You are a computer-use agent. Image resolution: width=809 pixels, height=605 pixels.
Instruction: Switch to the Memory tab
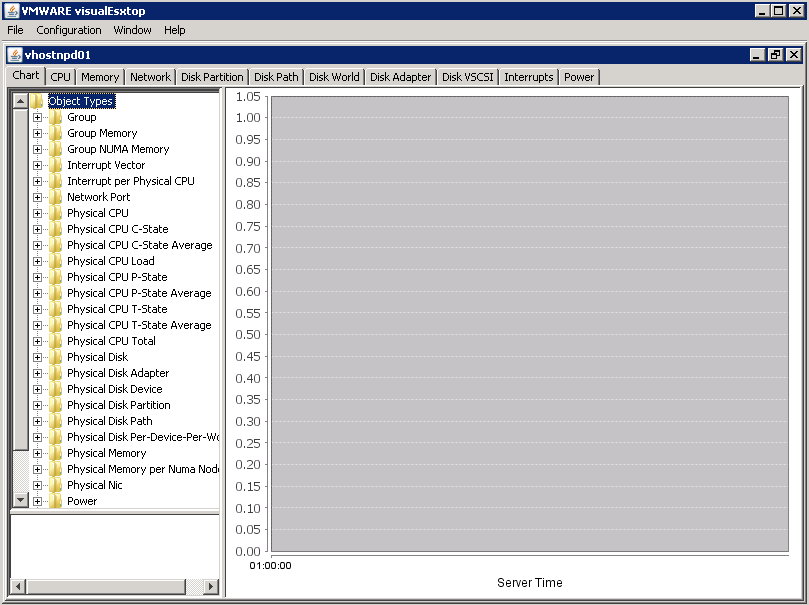(x=100, y=77)
